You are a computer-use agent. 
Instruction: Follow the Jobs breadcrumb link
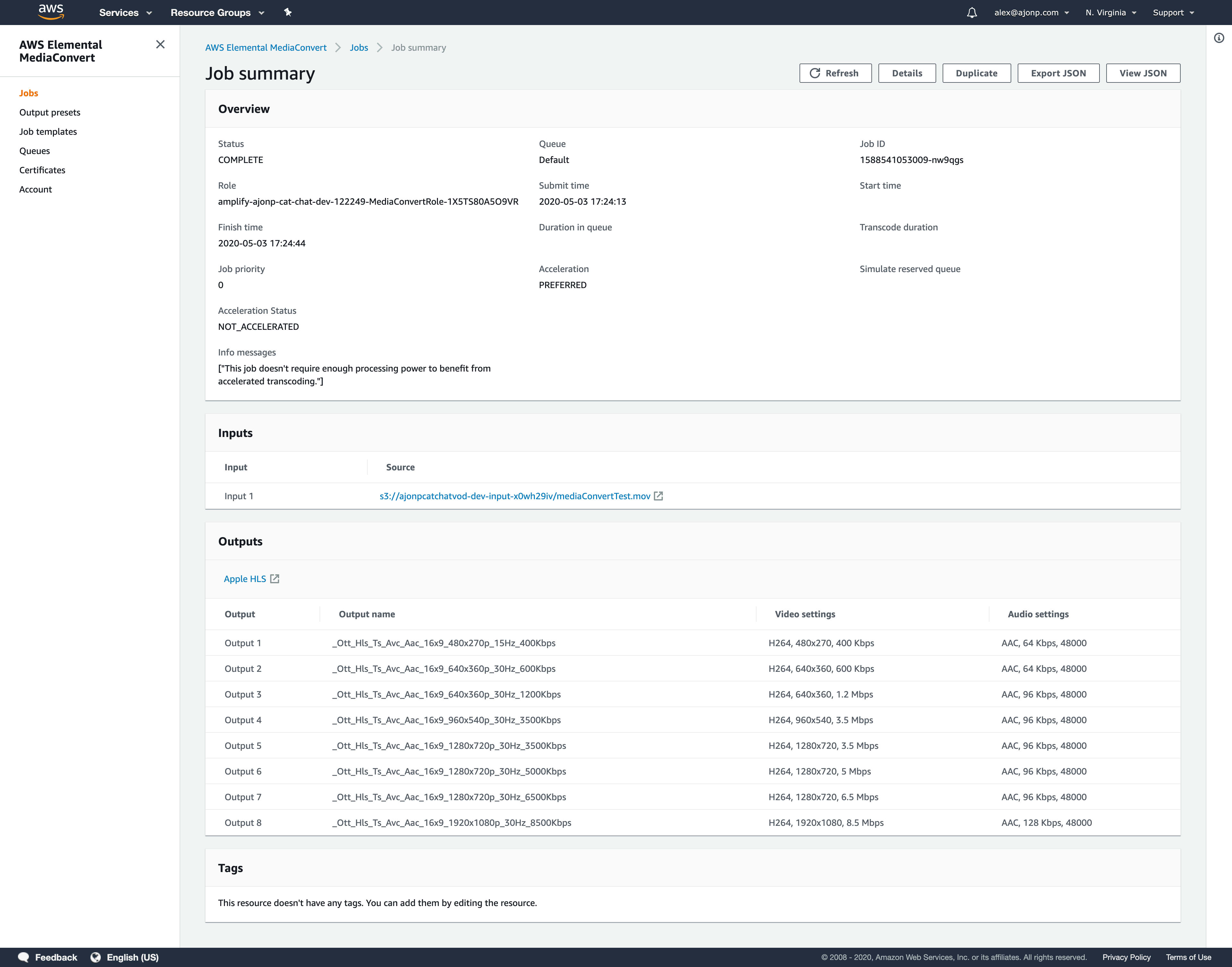tap(359, 47)
